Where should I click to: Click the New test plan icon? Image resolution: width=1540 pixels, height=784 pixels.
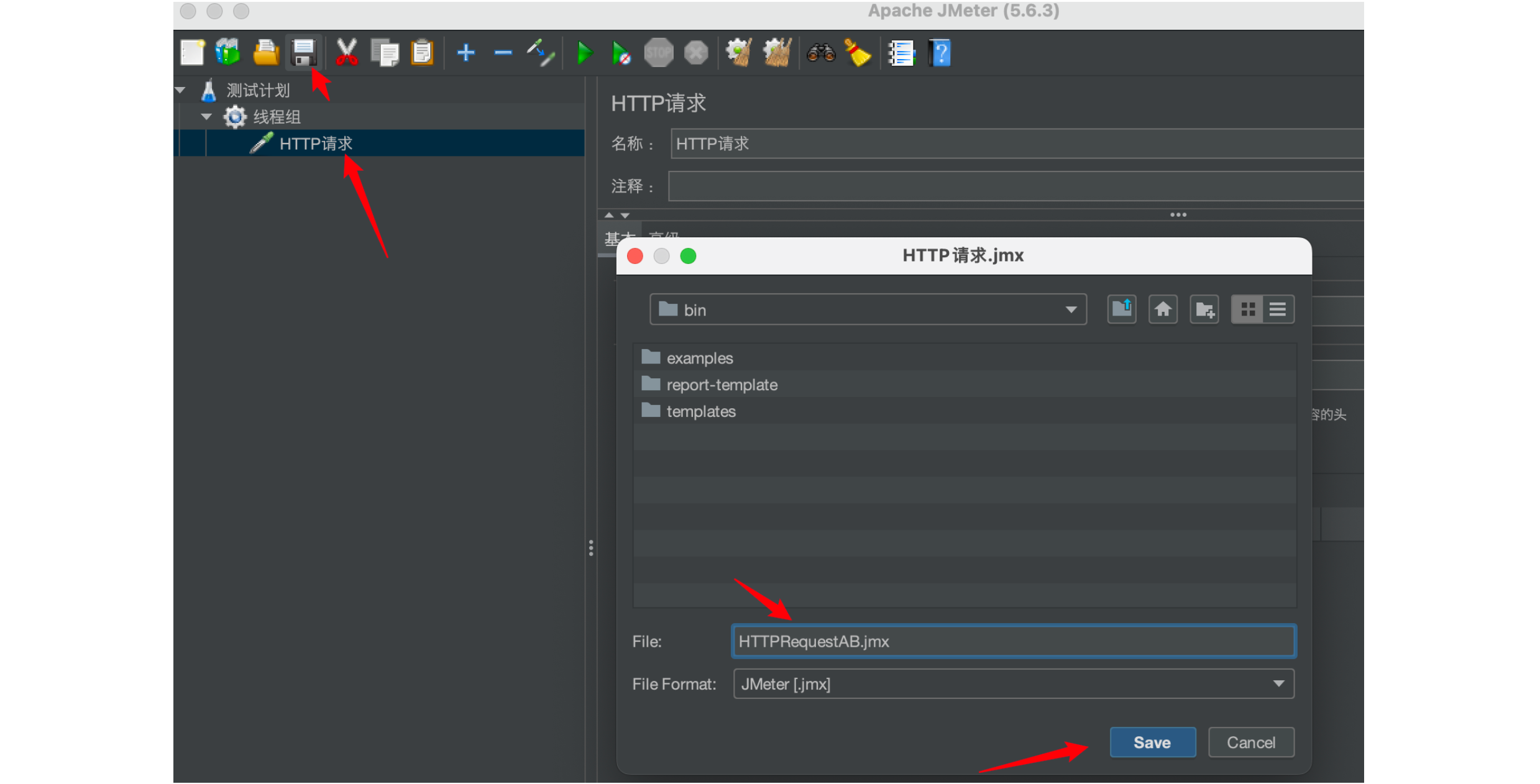192,53
